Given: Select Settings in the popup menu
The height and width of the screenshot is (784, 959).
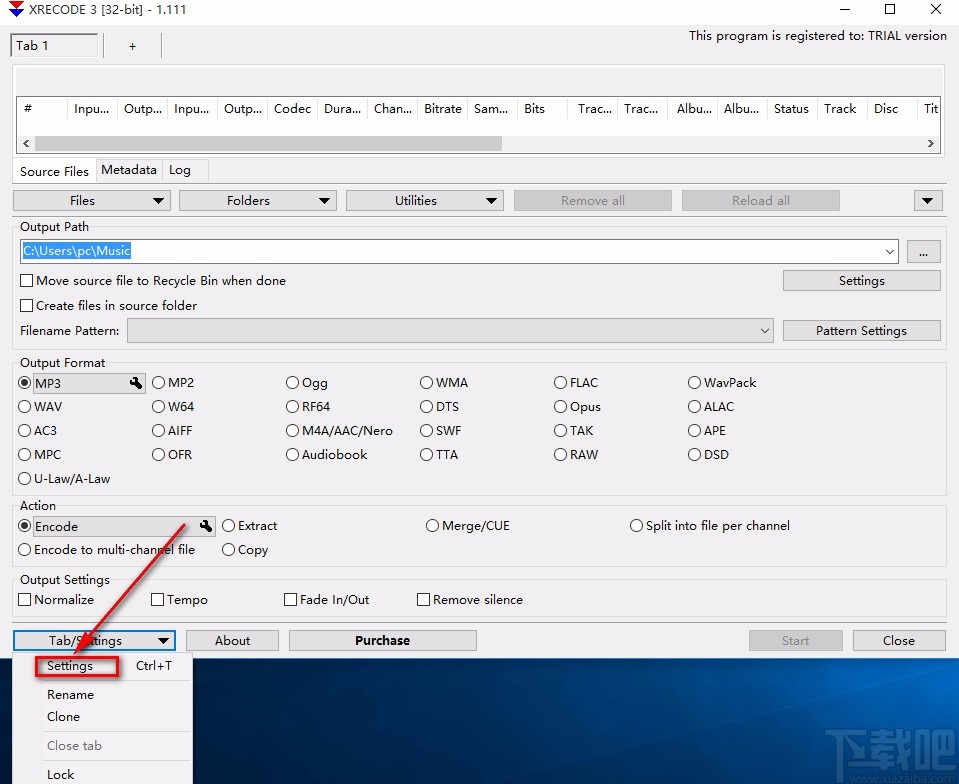Looking at the screenshot, I should pyautogui.click(x=70, y=666).
